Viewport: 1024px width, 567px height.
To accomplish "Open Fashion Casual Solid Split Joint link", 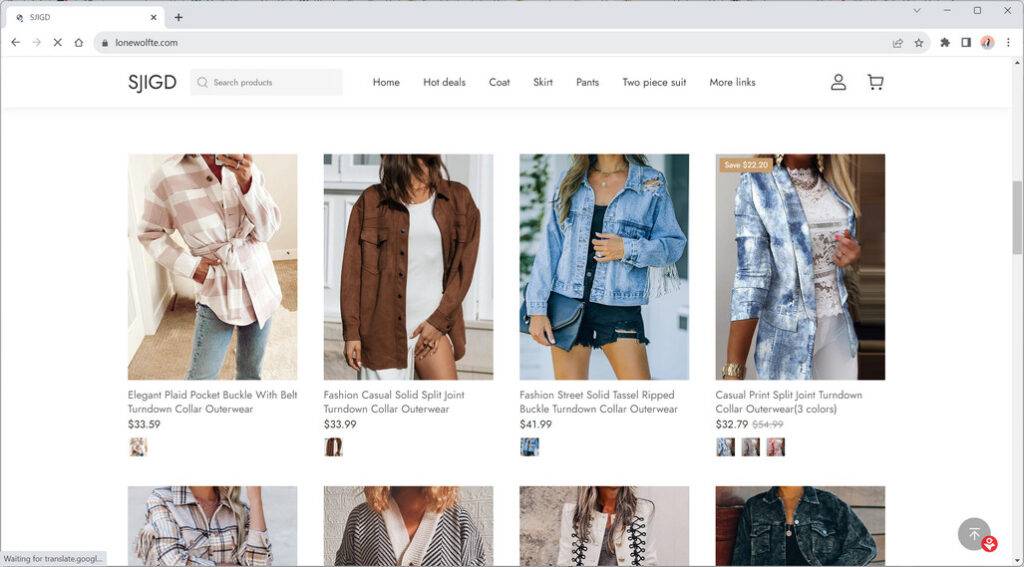I will coord(394,402).
